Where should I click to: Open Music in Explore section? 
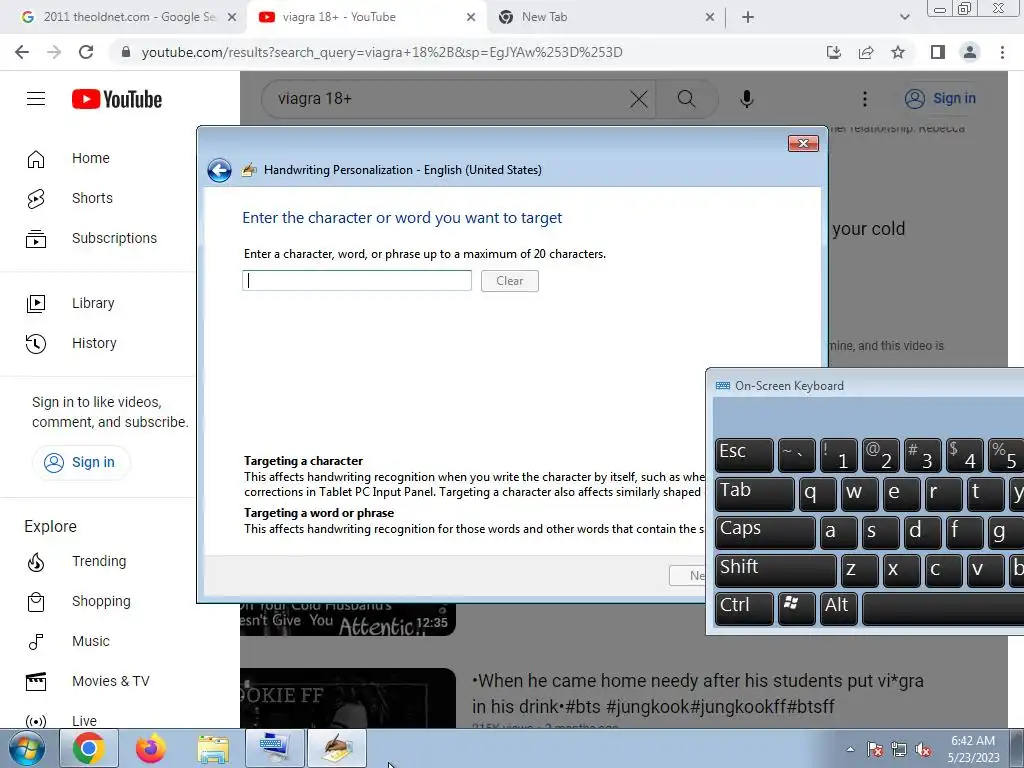pyautogui.click(x=91, y=641)
